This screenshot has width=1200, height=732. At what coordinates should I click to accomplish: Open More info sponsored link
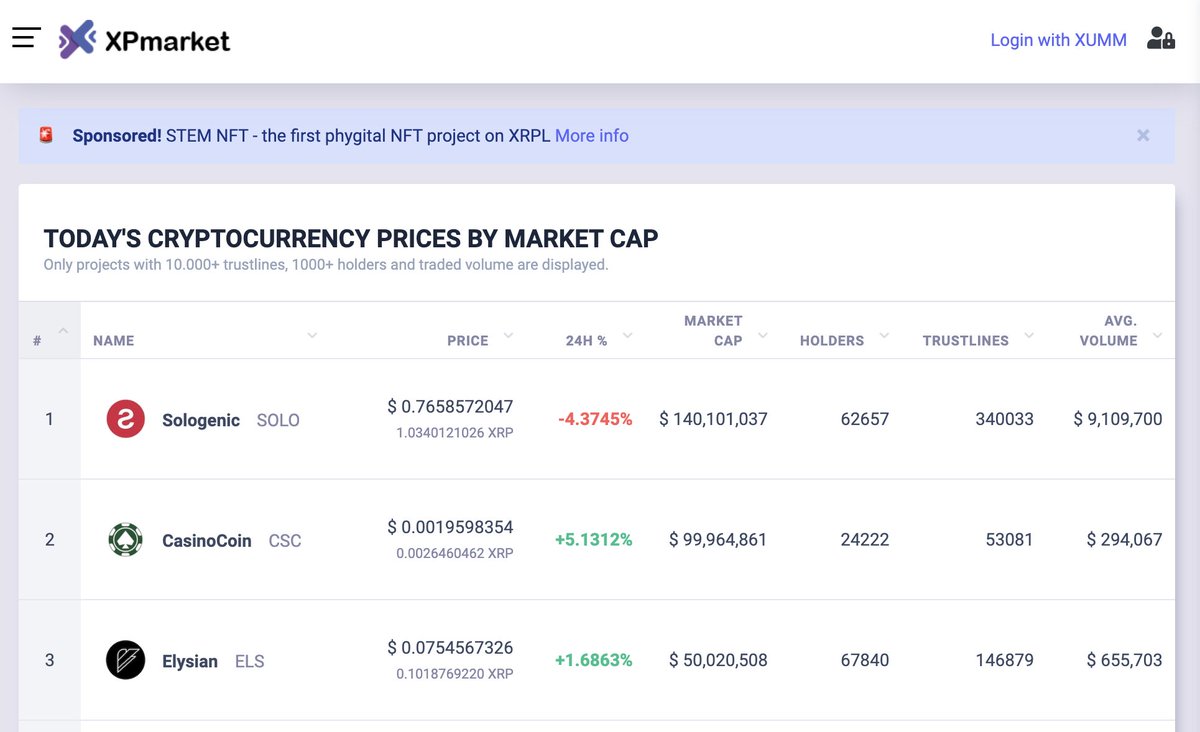[592, 136]
